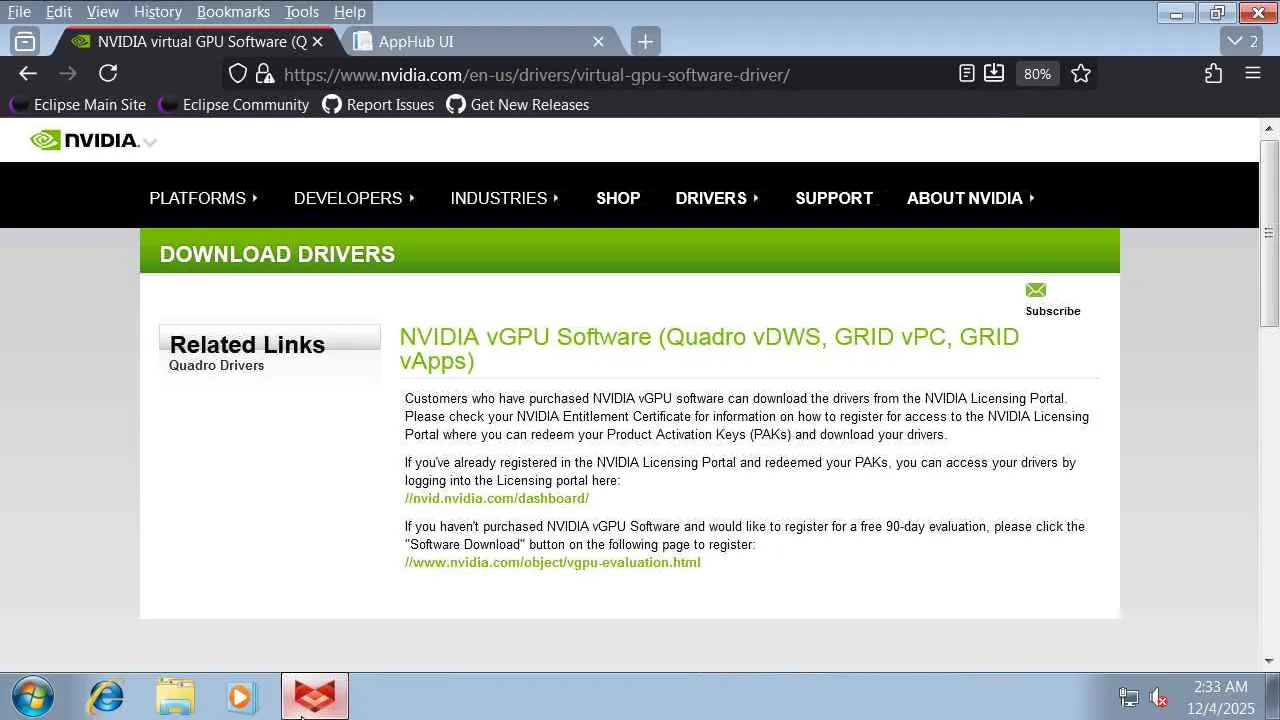Switch to the AppHub UI tab
The width and height of the screenshot is (1280, 720).
click(478, 41)
